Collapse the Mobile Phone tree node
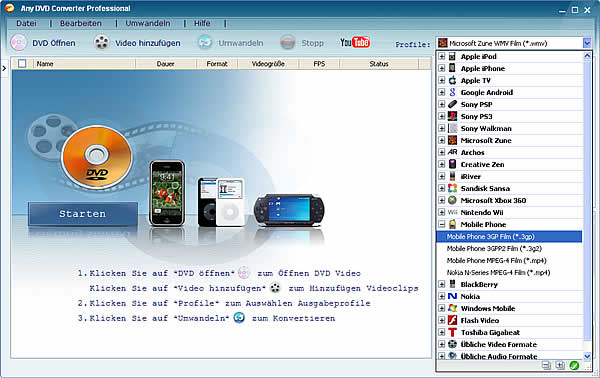600x378 pixels. coord(442,224)
